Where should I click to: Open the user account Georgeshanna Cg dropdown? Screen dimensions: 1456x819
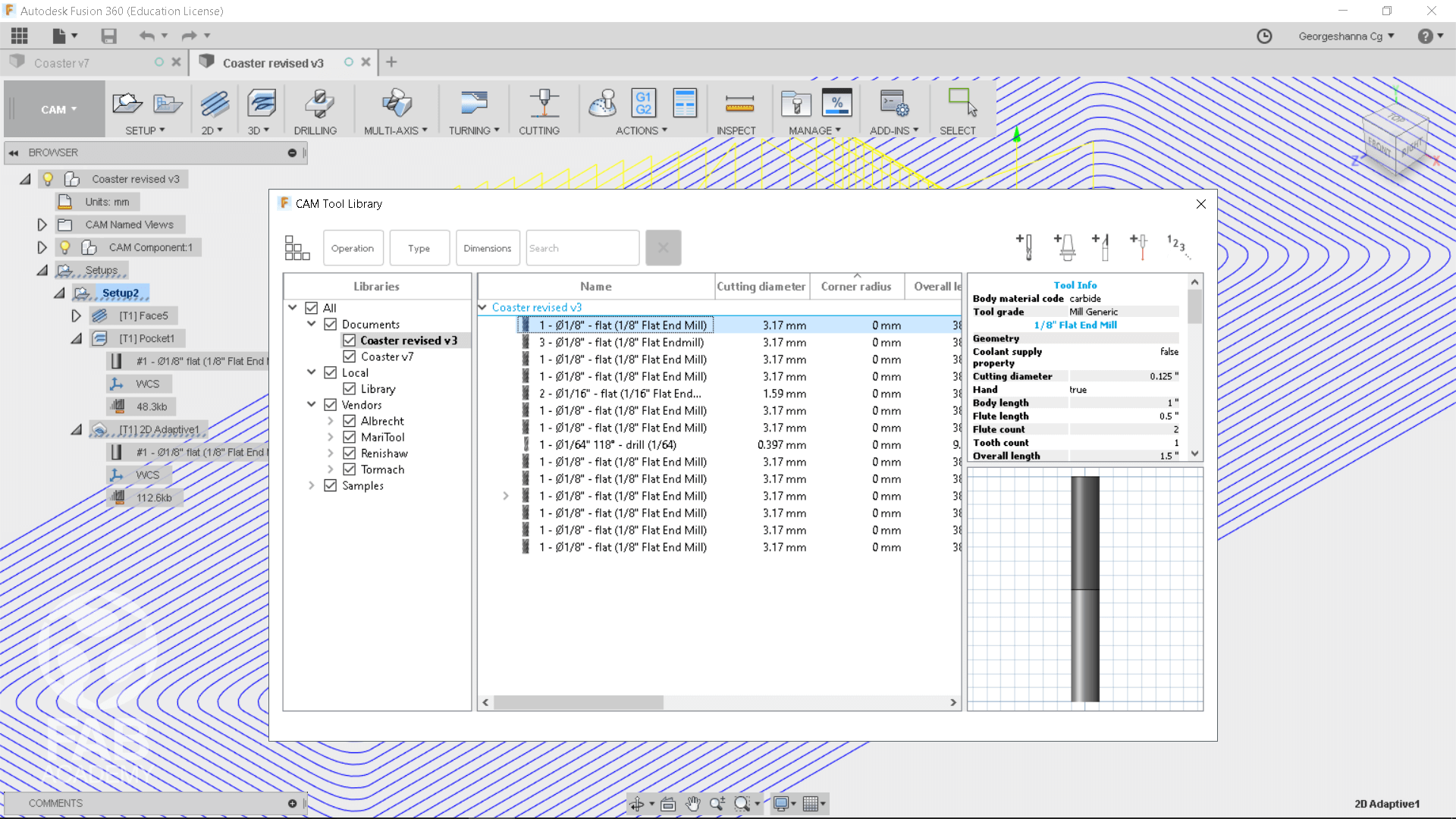pos(1346,36)
